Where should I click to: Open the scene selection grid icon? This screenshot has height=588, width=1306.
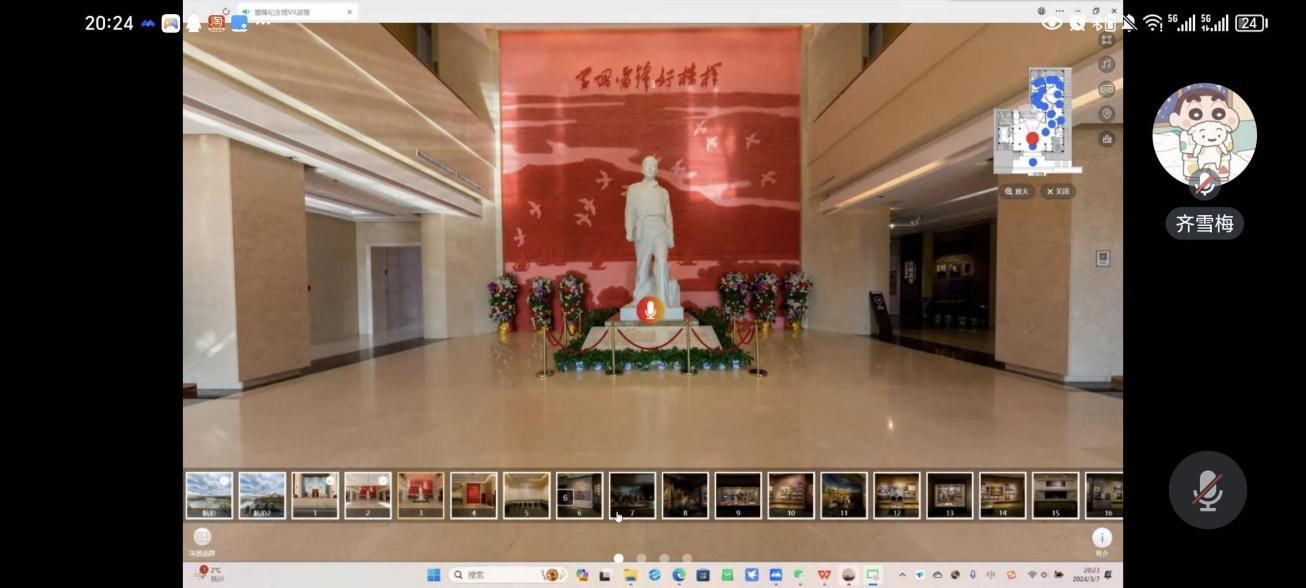202,537
